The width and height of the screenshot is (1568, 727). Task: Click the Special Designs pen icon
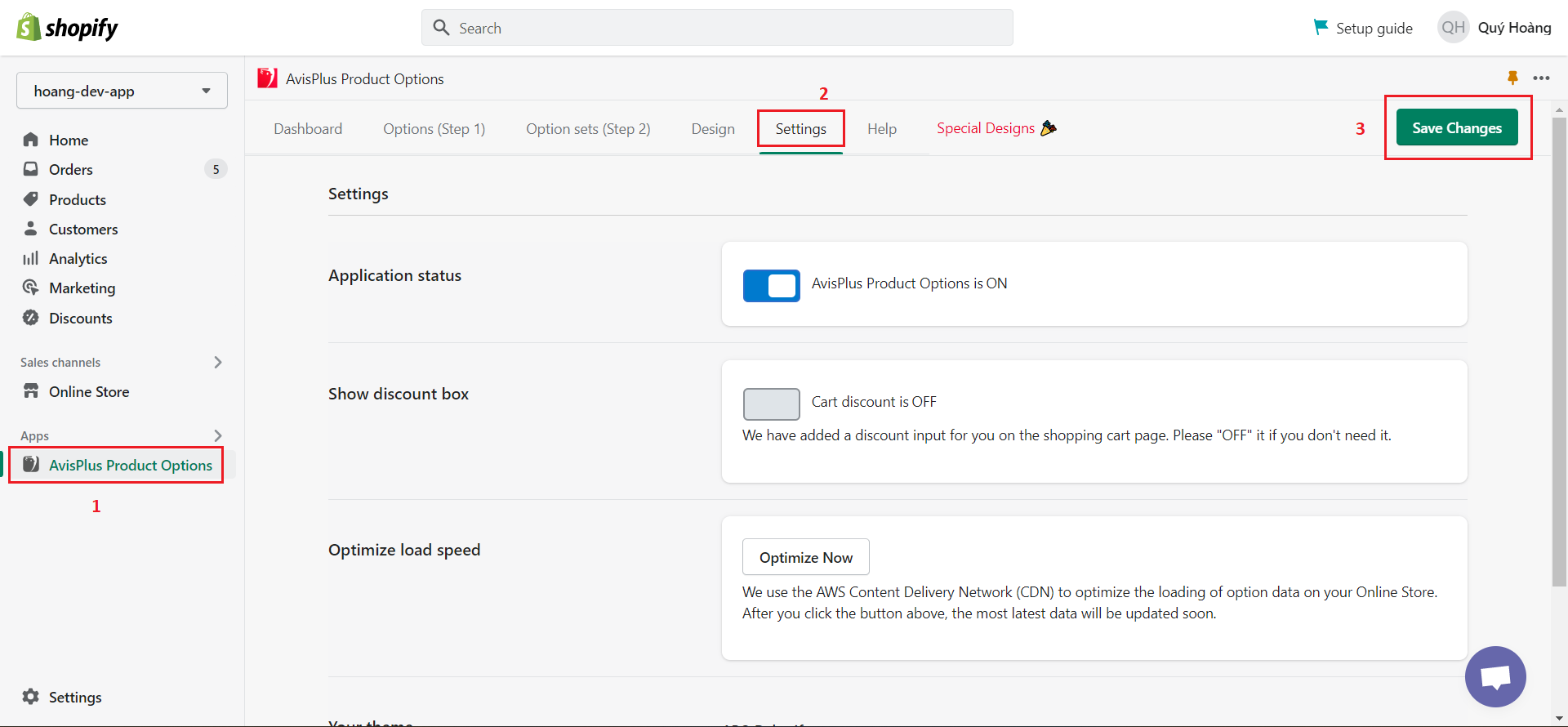[1049, 128]
